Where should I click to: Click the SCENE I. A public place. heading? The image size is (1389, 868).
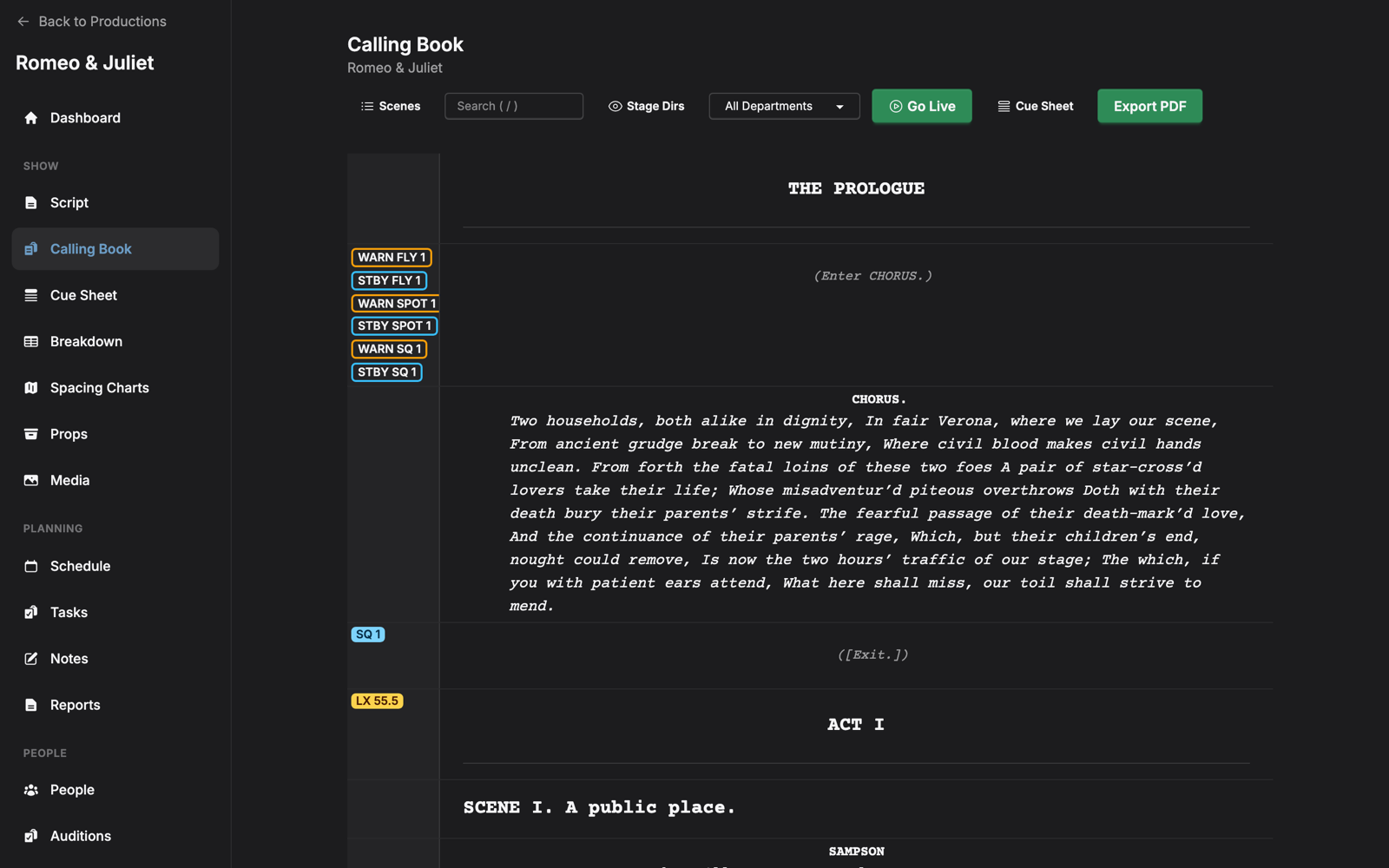click(599, 808)
